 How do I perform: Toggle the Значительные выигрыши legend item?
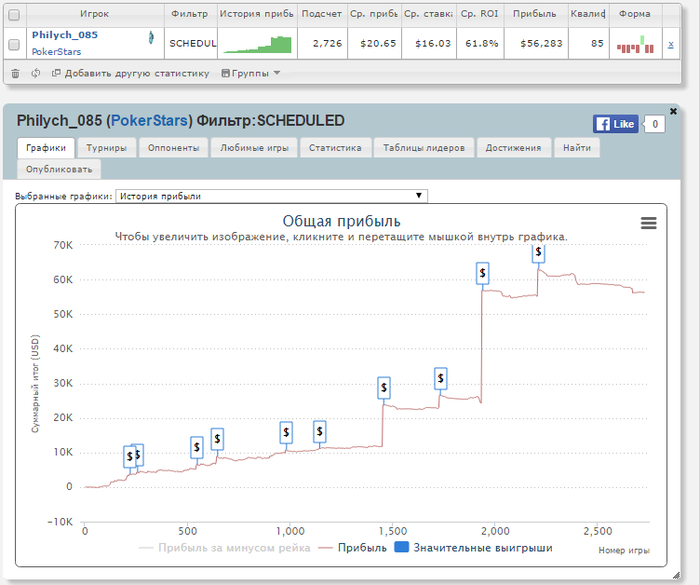474,548
